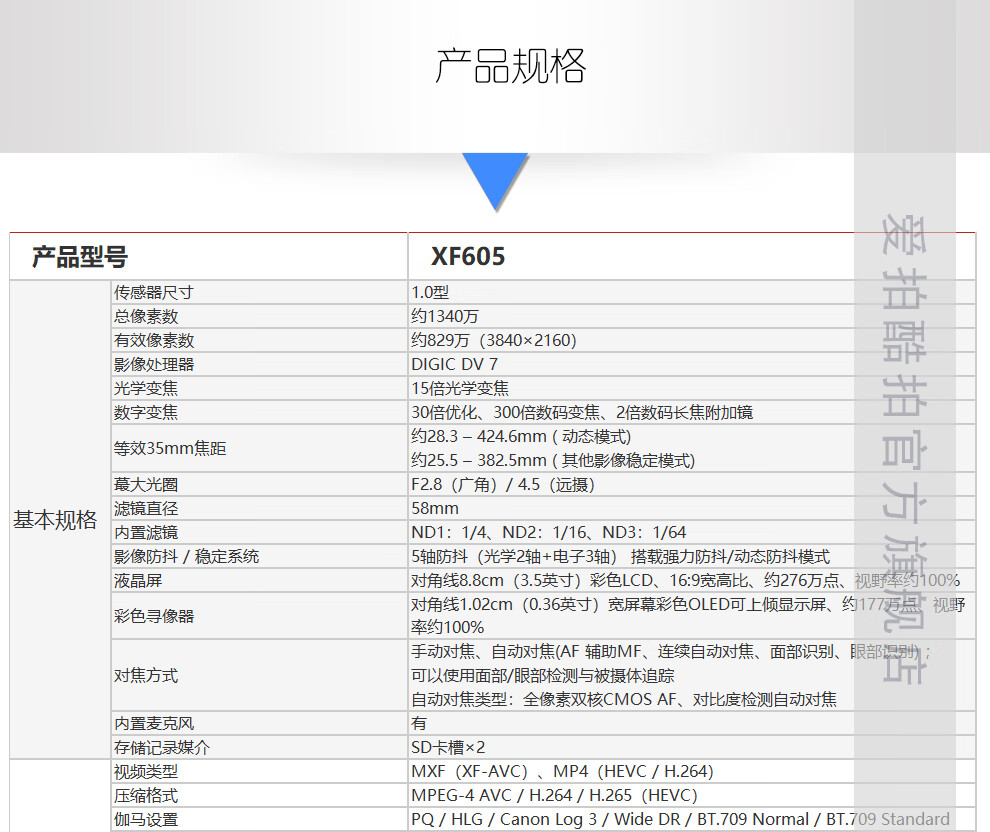The height and width of the screenshot is (832, 990).
Task: Select the XF605 model name
Action: point(468,257)
